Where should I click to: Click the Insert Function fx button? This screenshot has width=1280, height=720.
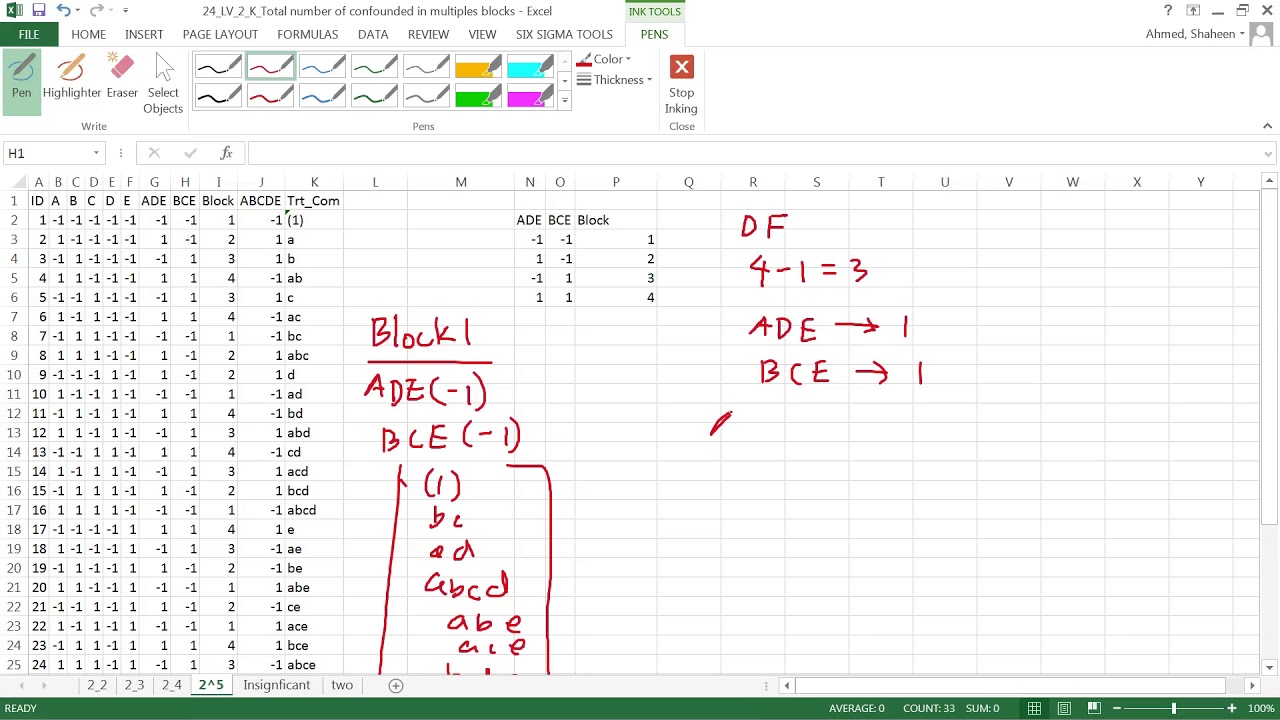point(226,153)
